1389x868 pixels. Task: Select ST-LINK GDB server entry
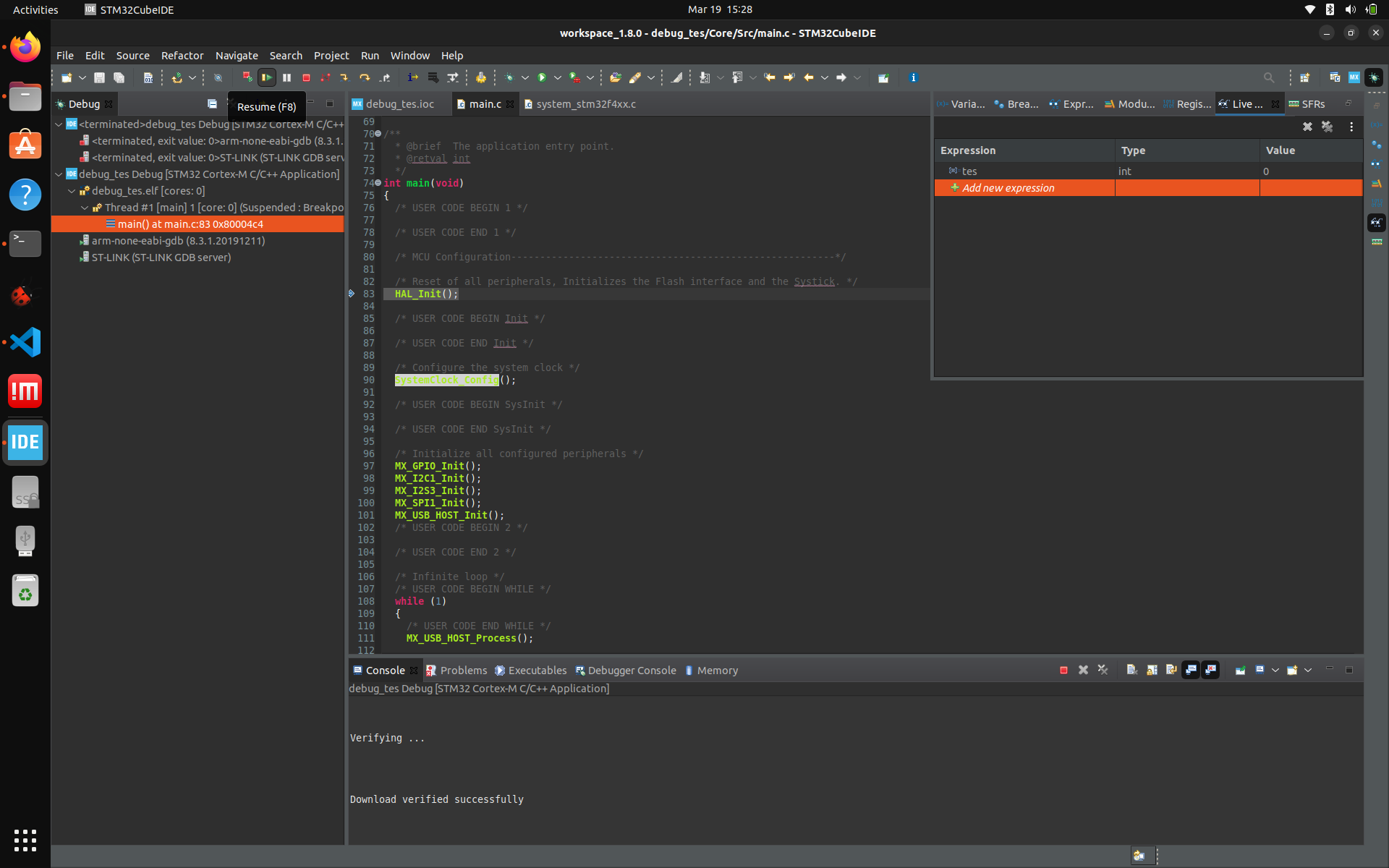161,258
